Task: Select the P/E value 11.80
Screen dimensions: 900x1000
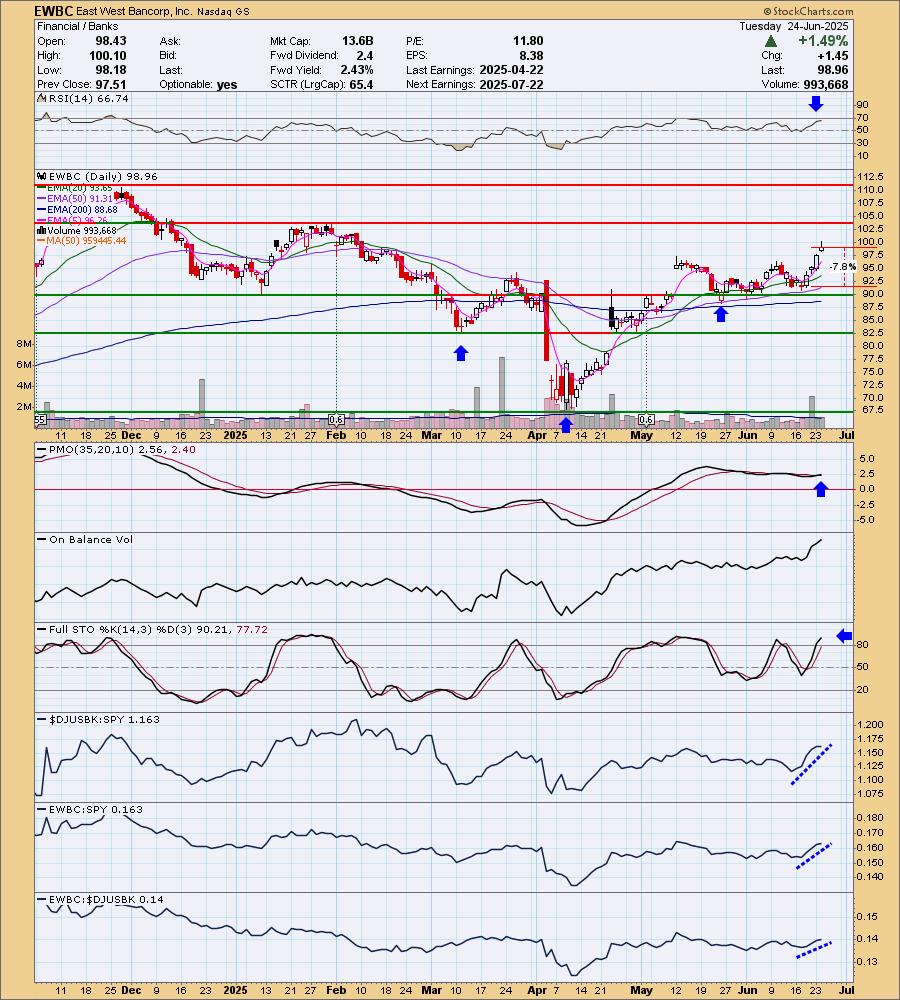Action: 528,41
